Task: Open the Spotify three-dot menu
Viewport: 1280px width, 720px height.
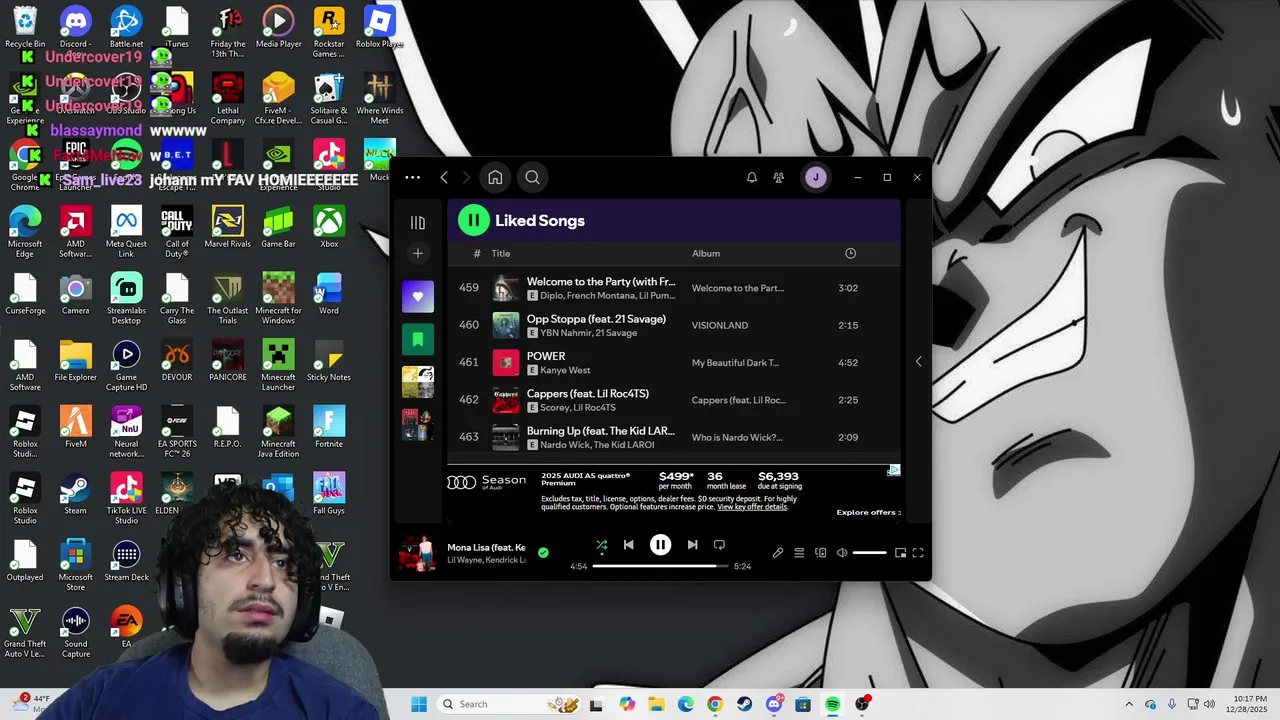Action: coord(412,178)
